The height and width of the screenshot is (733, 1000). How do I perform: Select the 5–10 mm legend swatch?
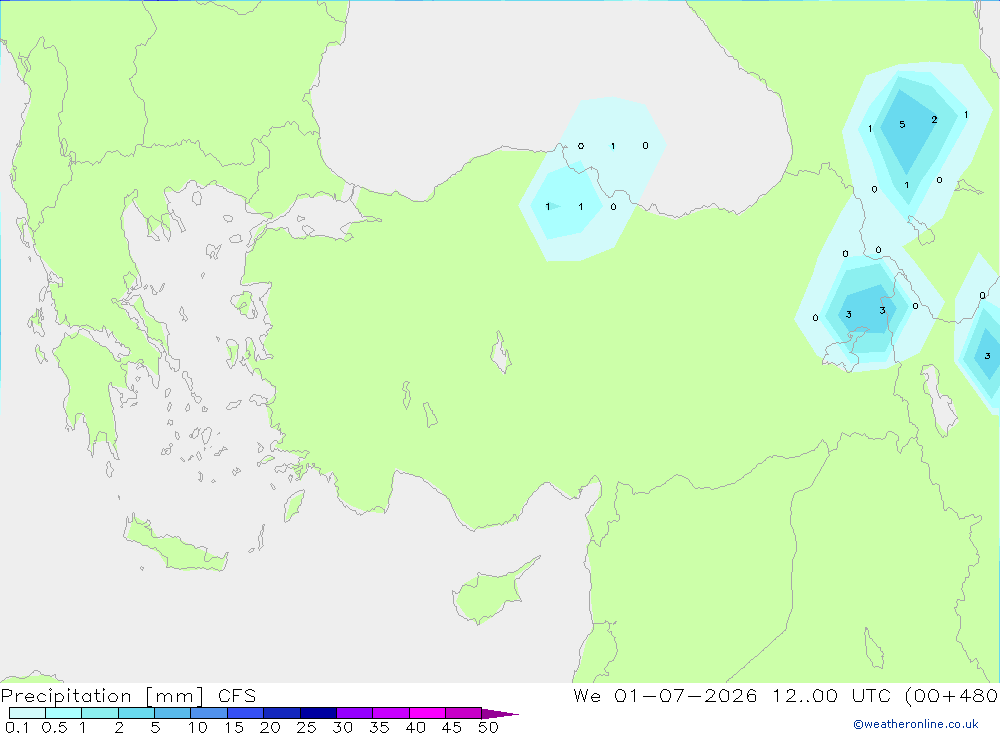click(x=173, y=713)
